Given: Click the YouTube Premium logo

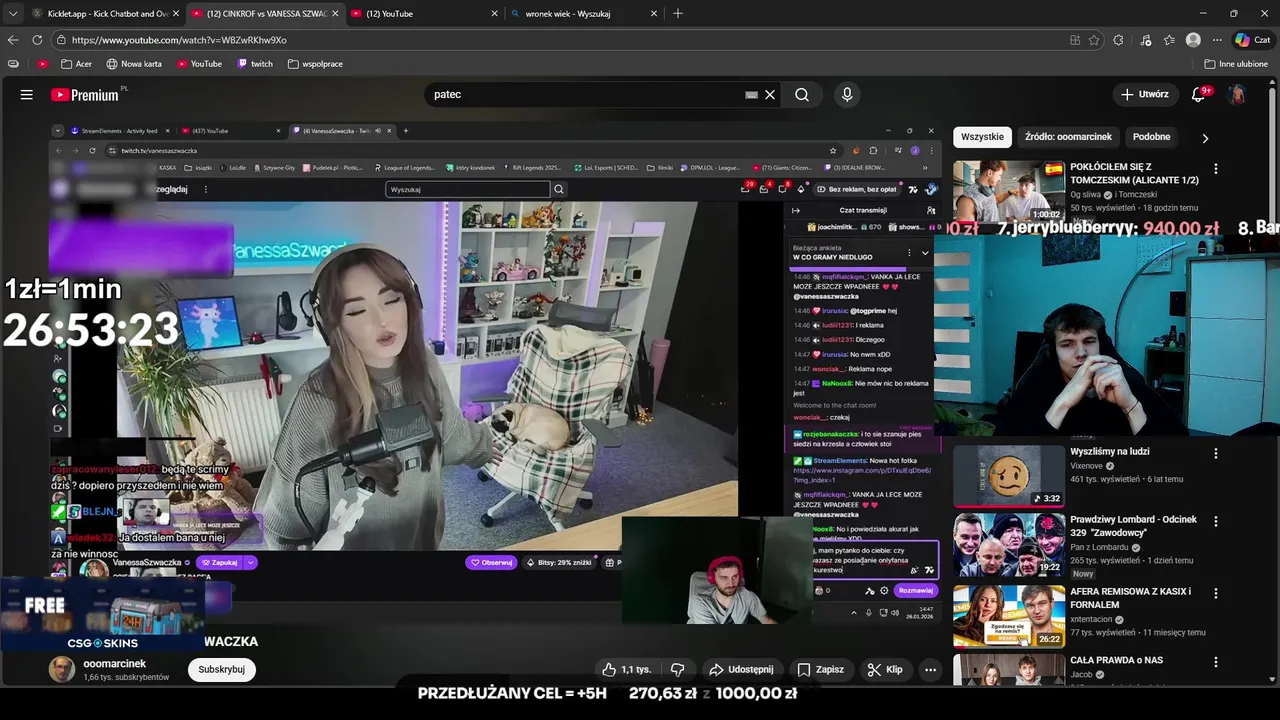Looking at the screenshot, I should click(85, 95).
